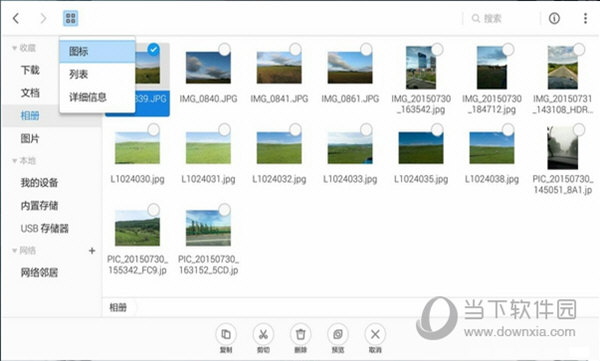The height and width of the screenshot is (361, 600).
Task: Select the L1024031.jpg thumbnail
Action: pyautogui.click(x=208, y=148)
